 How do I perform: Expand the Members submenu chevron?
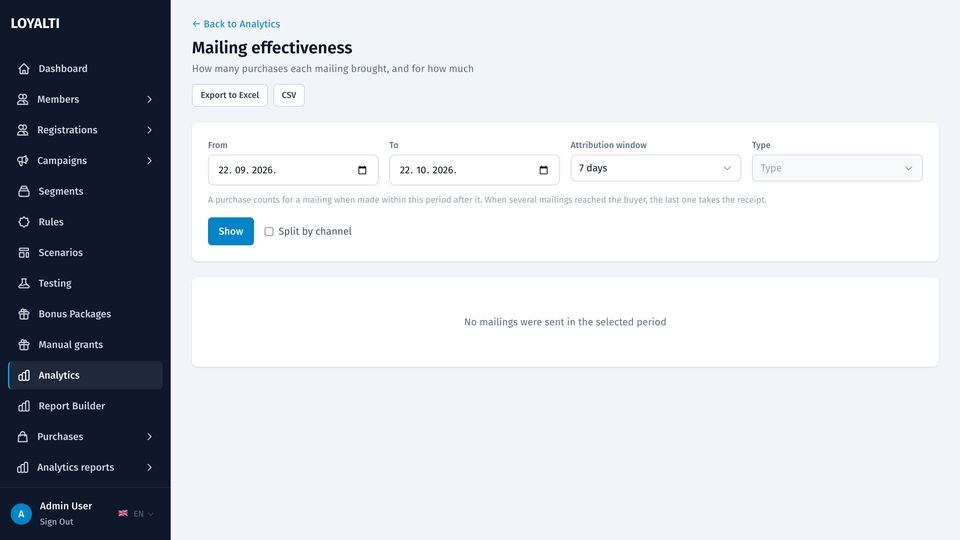click(x=149, y=99)
